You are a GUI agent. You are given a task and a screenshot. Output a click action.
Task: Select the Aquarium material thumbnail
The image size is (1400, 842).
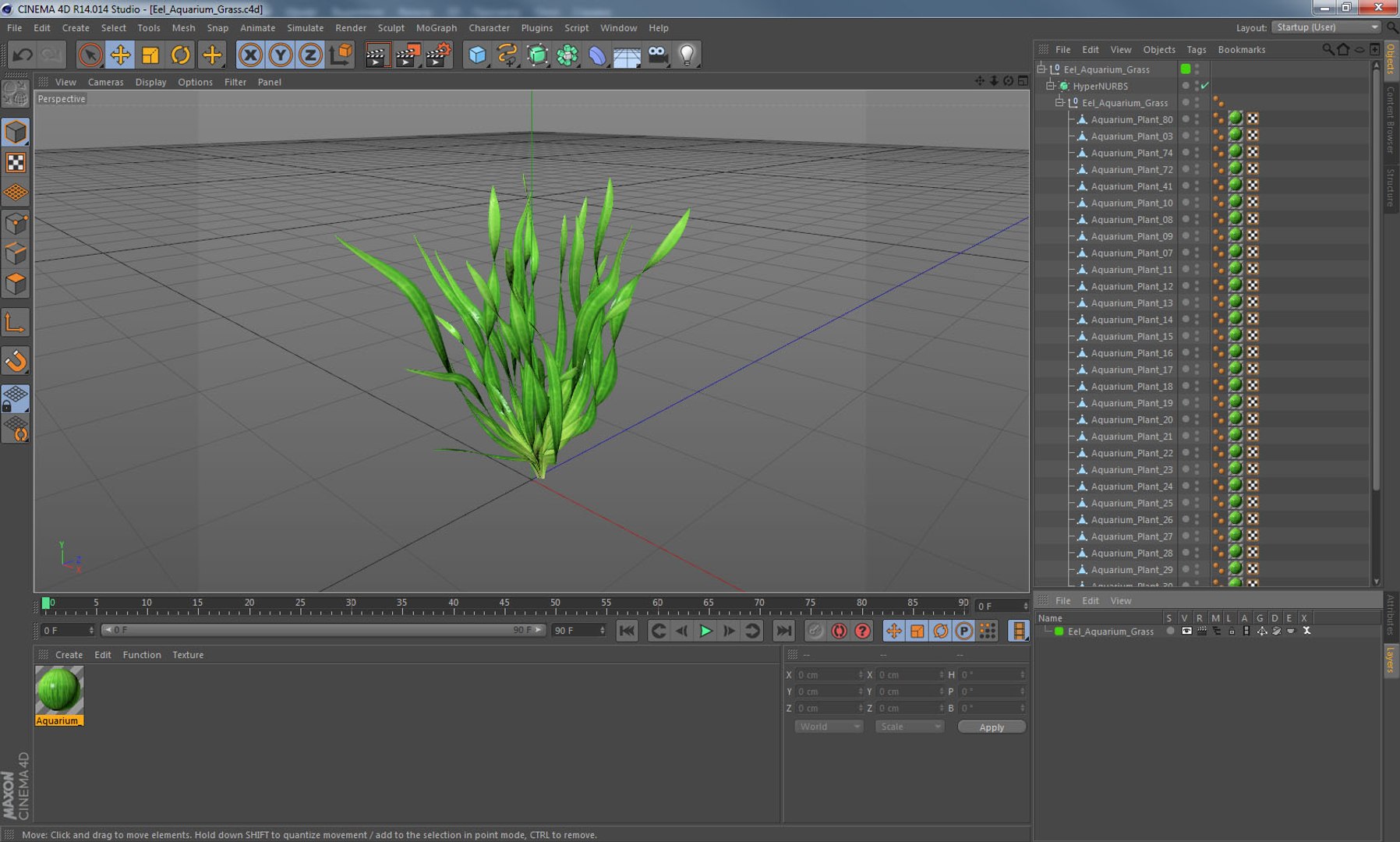(x=59, y=690)
